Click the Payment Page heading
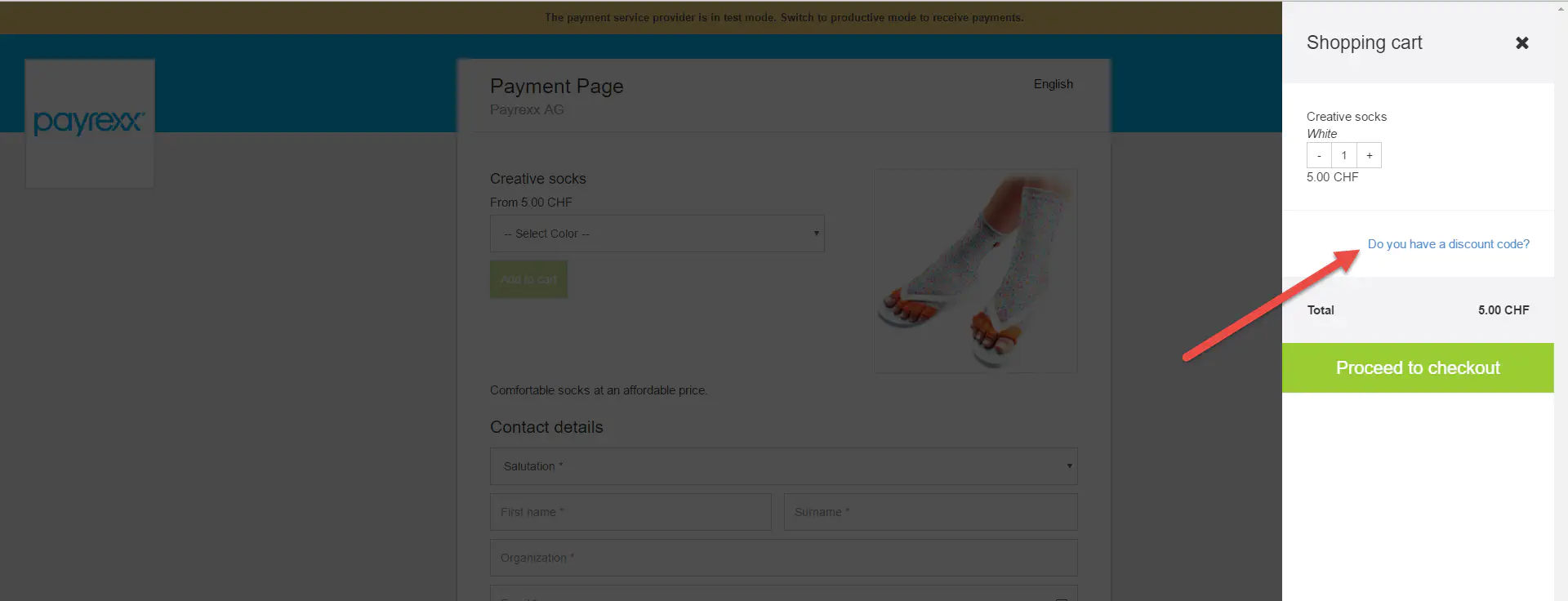Viewport: 1568px width, 601px height. point(556,87)
